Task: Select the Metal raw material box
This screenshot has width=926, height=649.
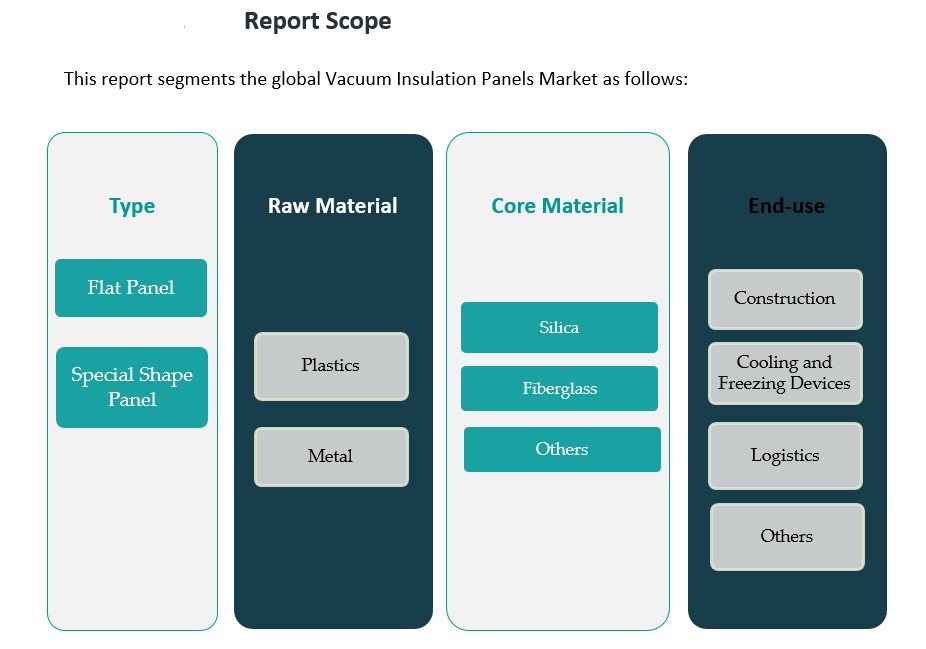Action: (x=331, y=457)
